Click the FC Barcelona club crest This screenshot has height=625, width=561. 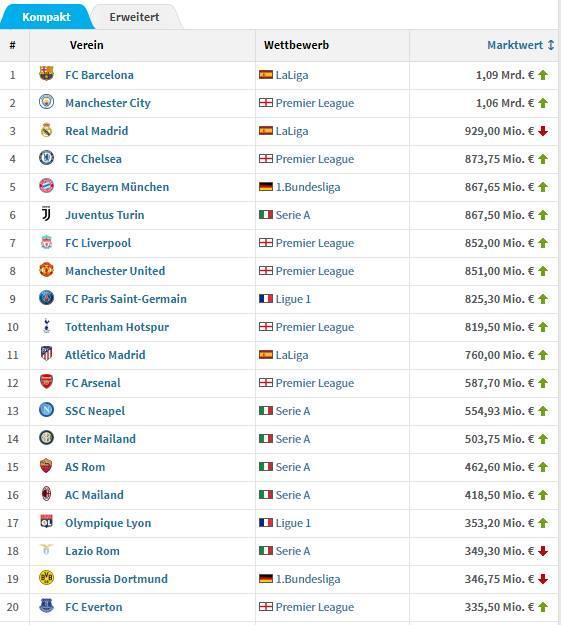[46, 74]
